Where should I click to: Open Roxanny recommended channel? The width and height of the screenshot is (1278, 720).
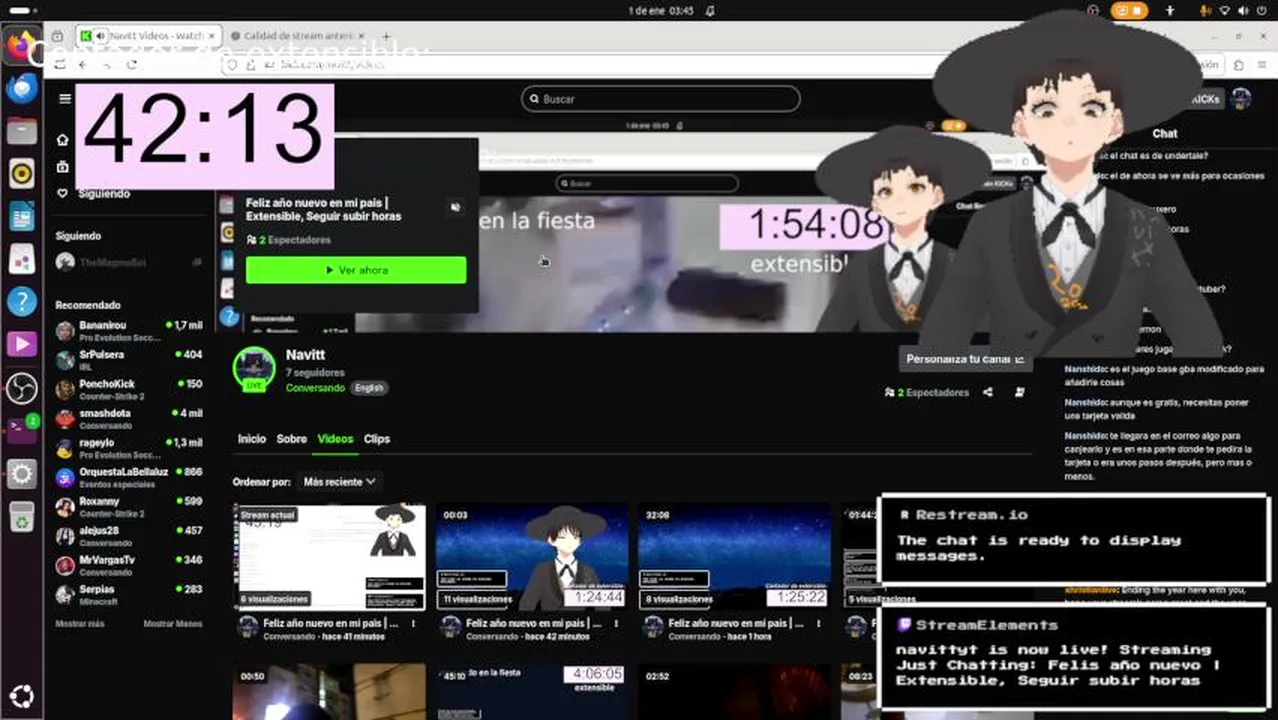[x=129, y=506]
